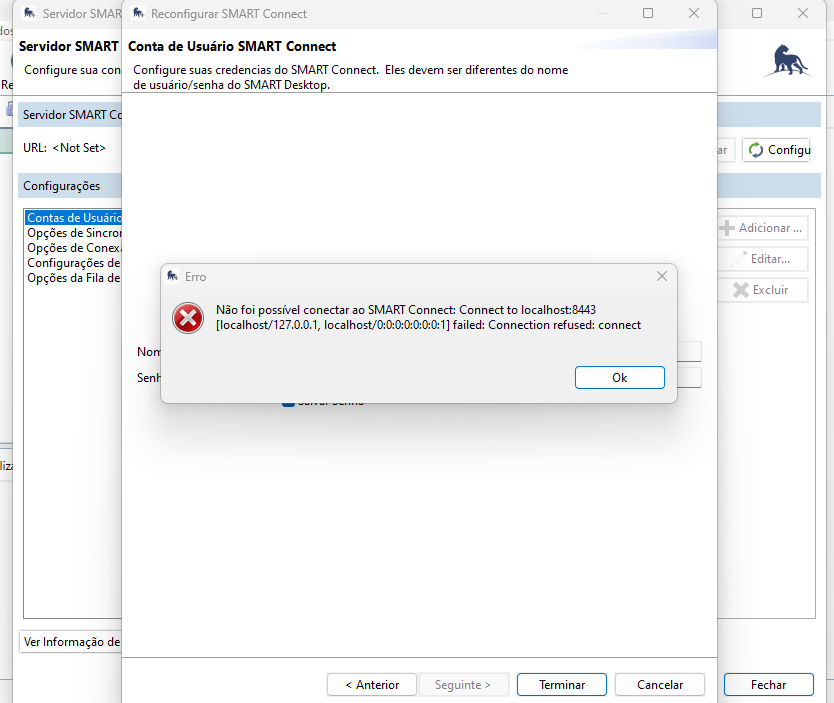834x703 pixels.
Task: Select Opções de Sincronização list item
Action: pyautogui.click(x=73, y=233)
